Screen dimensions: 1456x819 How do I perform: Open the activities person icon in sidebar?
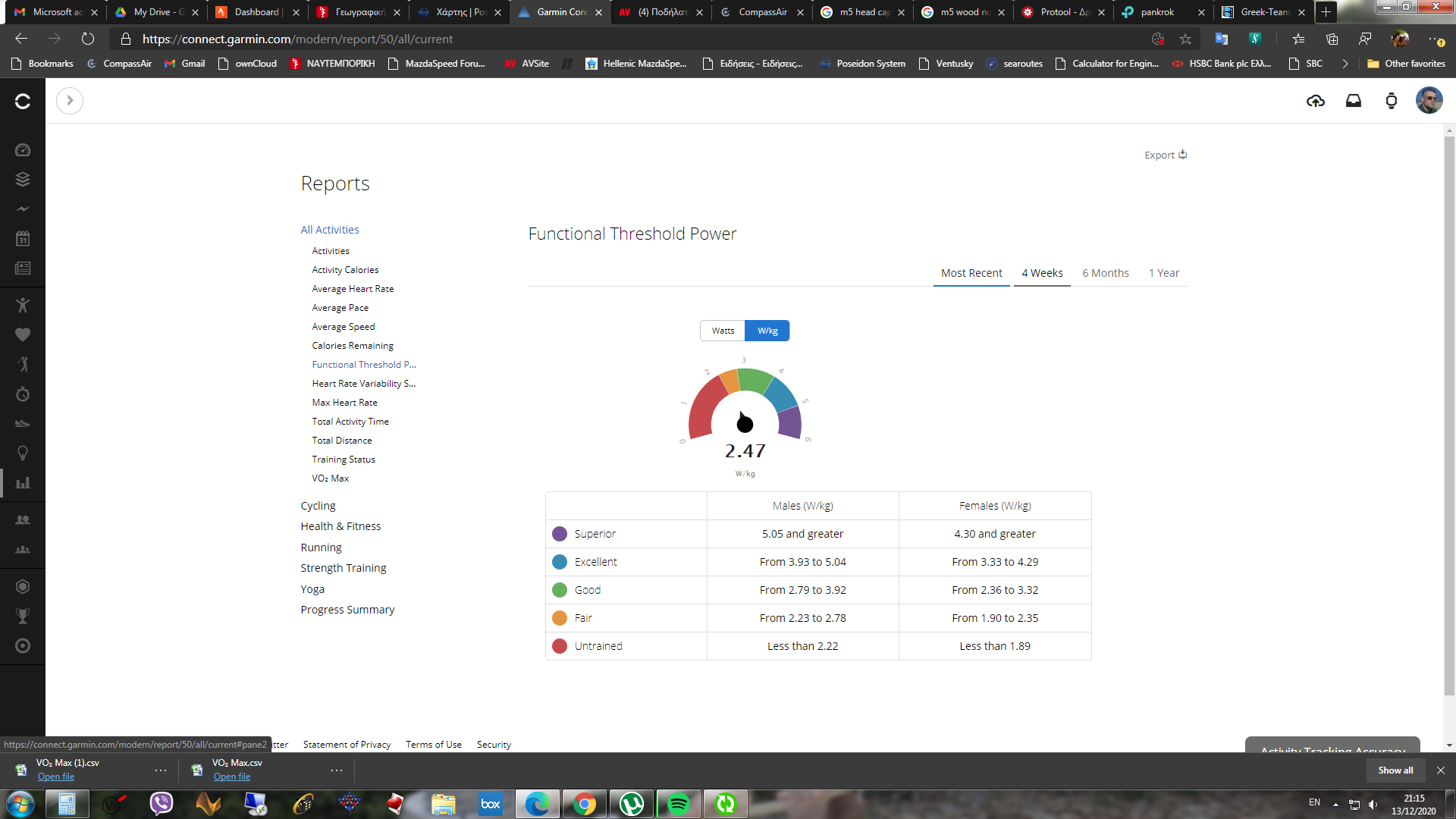pos(23,306)
